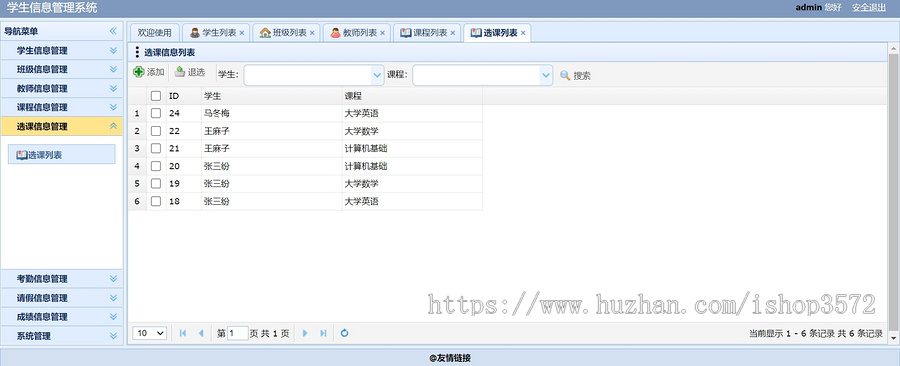Click 安全退出 logout link
The width and height of the screenshot is (900, 366).
868,8
